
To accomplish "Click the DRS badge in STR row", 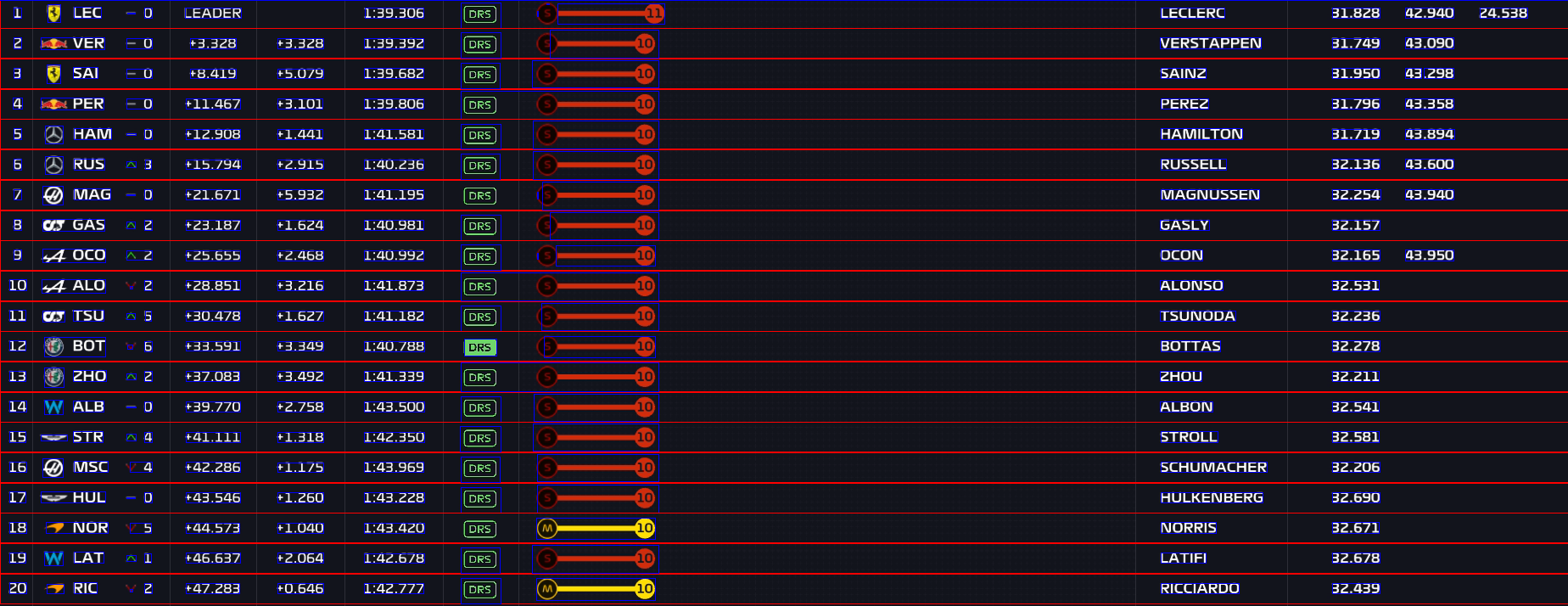I will pos(480,438).
